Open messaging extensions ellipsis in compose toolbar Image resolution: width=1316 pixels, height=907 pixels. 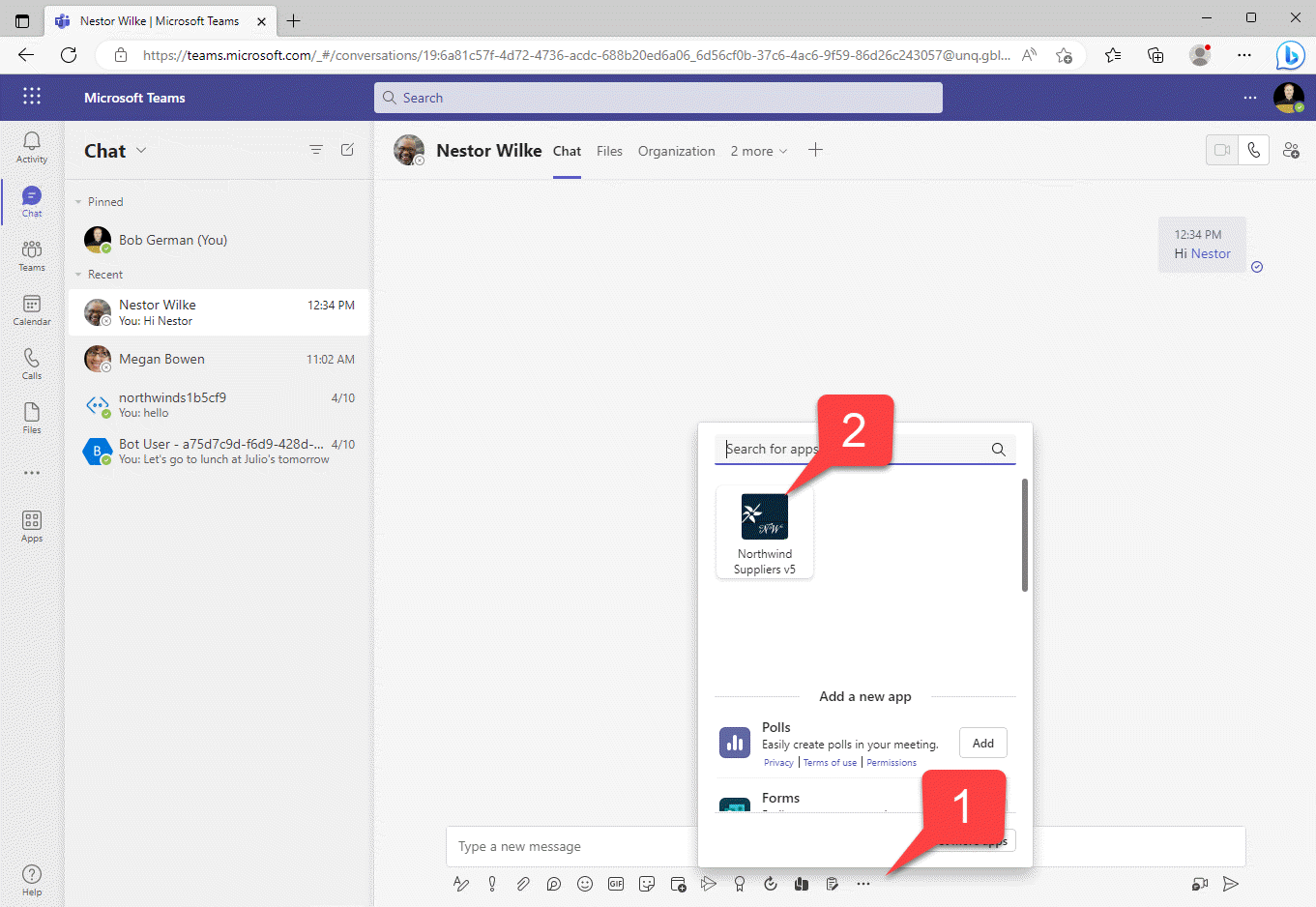click(863, 884)
